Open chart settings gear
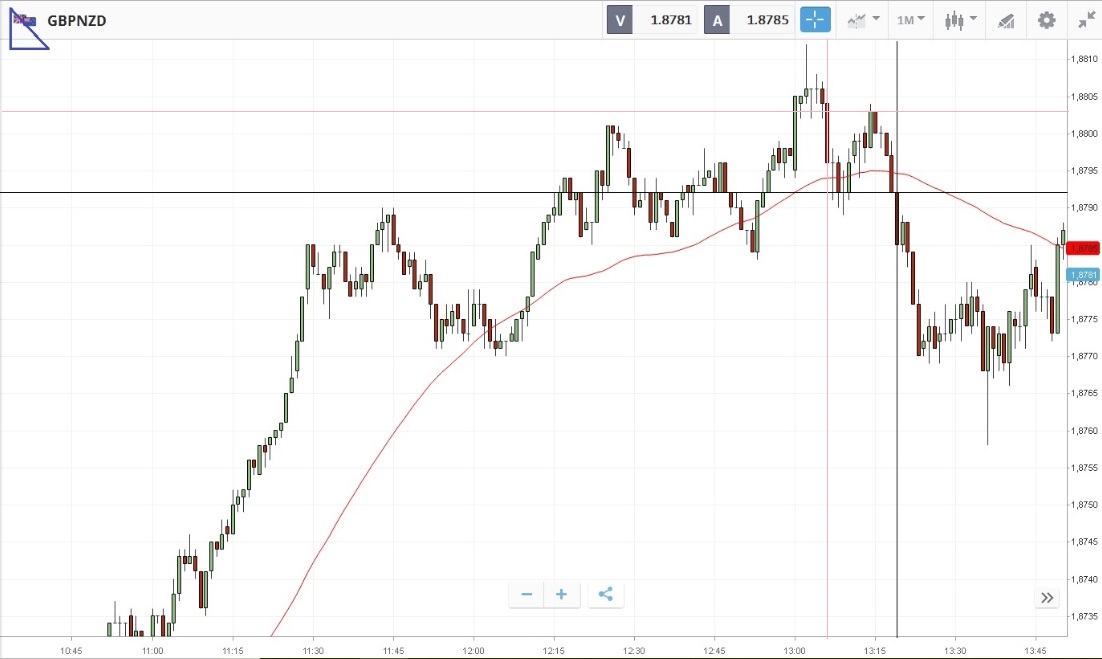This screenshot has width=1102, height=659. coord(1046,20)
